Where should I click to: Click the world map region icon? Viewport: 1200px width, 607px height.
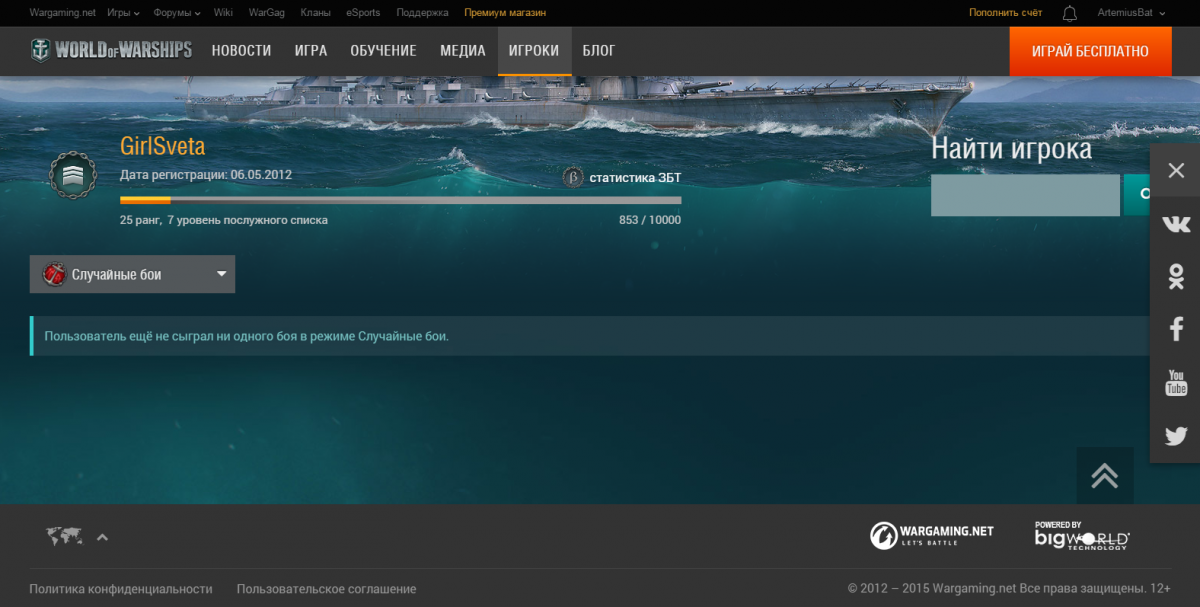coord(64,537)
